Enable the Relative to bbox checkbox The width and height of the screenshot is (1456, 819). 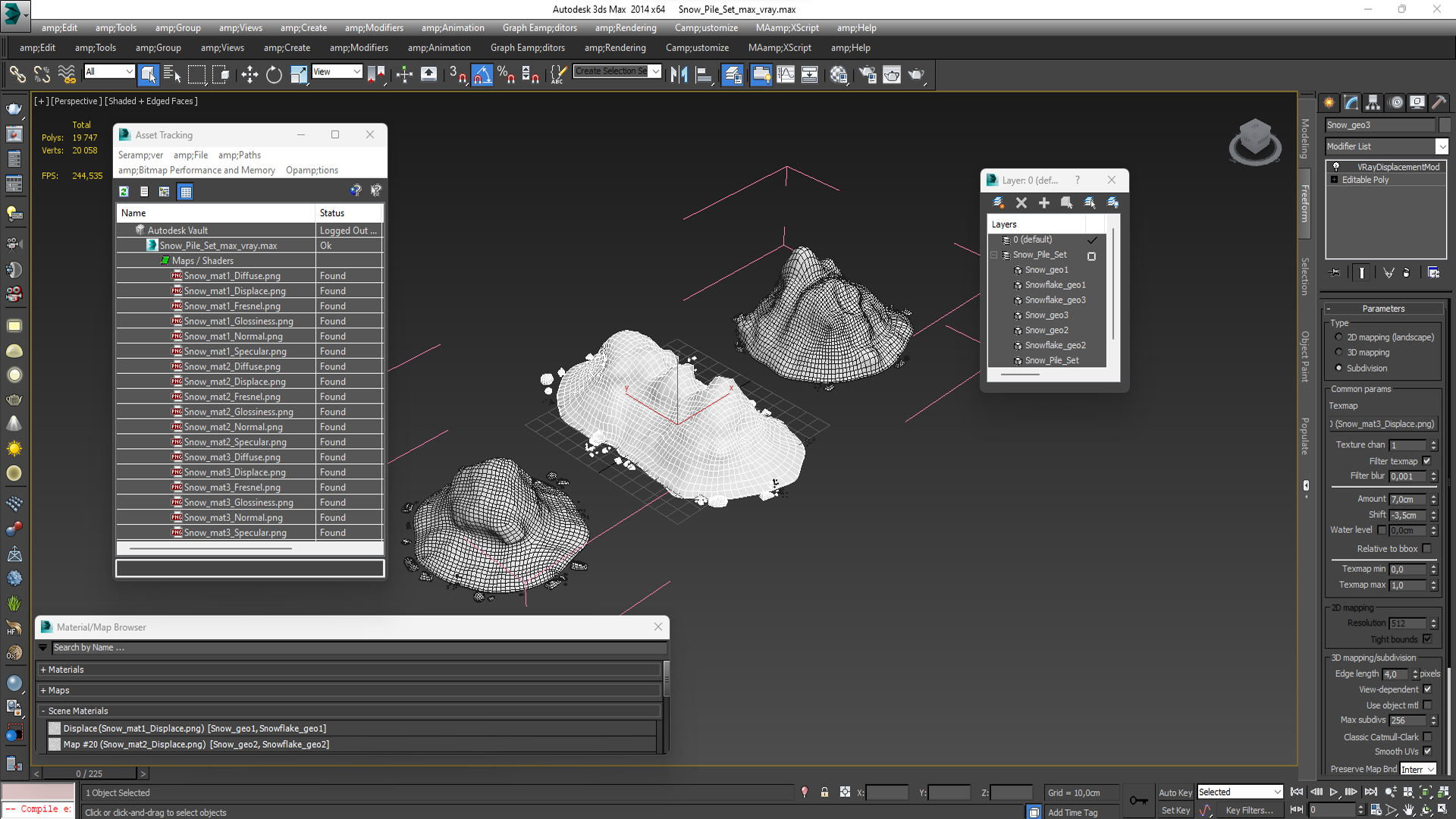(1427, 549)
